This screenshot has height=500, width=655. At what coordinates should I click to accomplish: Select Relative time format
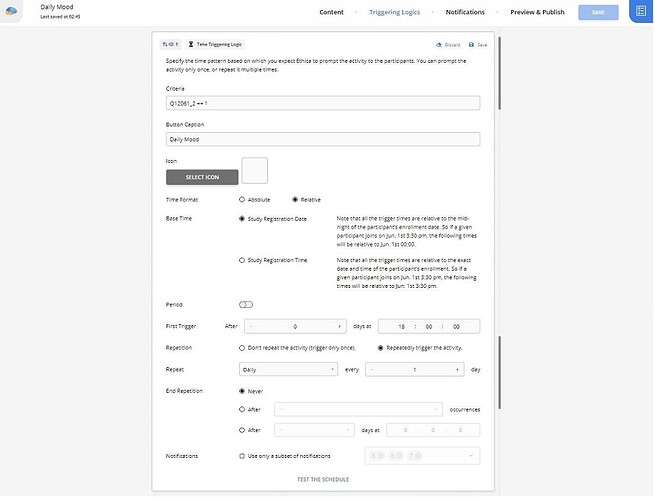[x=295, y=200]
